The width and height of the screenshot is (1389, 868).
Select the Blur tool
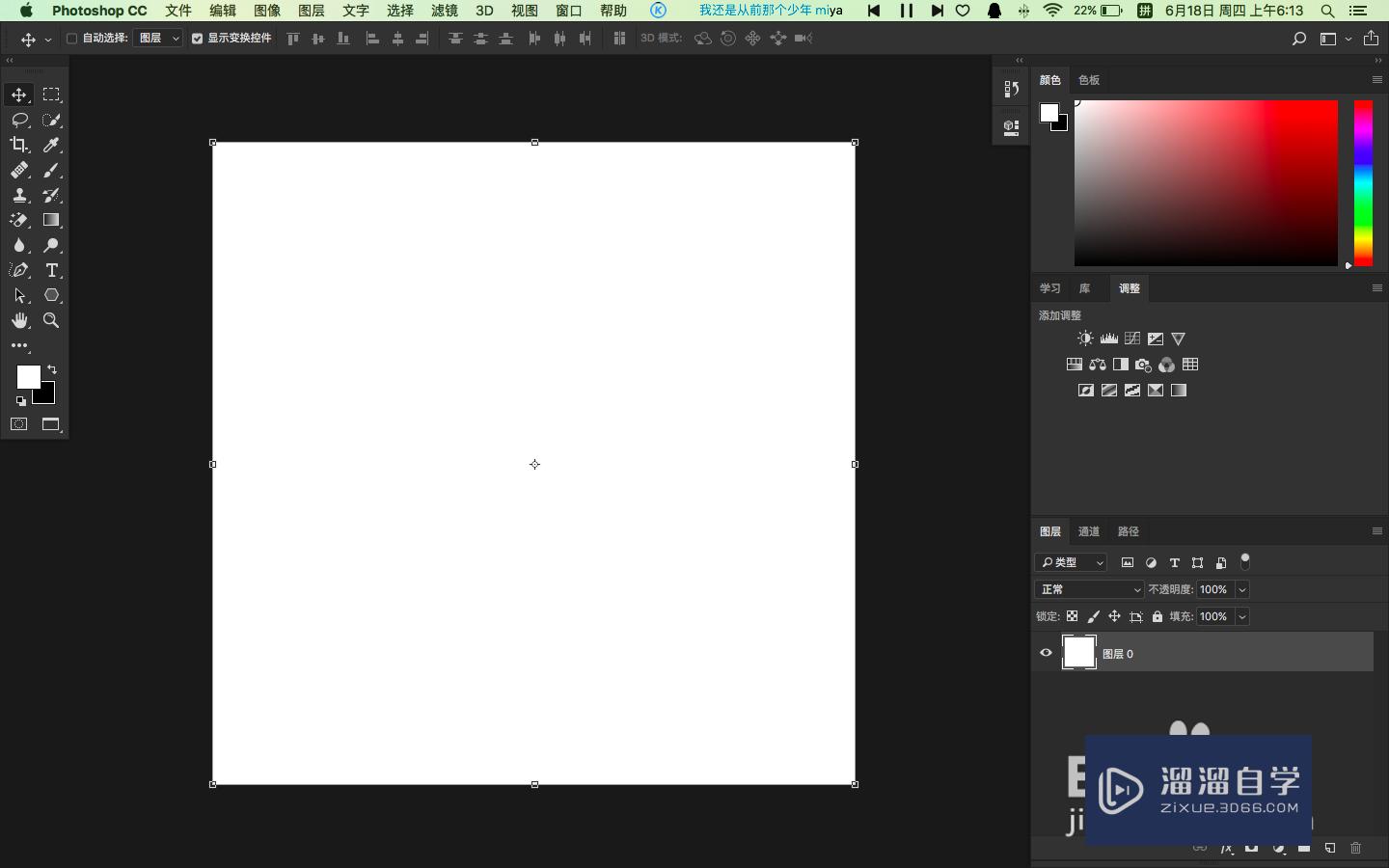click(x=19, y=245)
